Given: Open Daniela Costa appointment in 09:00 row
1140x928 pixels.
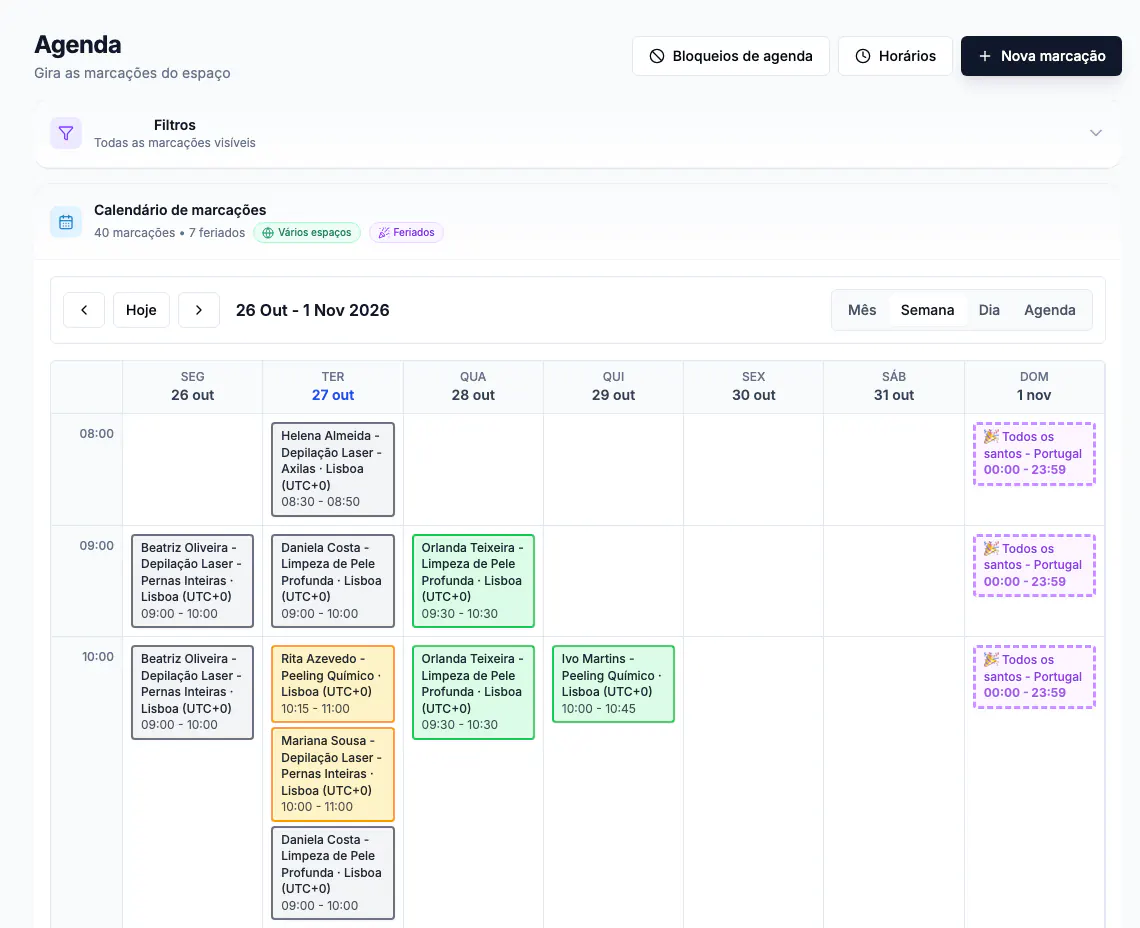Looking at the screenshot, I should point(333,581).
